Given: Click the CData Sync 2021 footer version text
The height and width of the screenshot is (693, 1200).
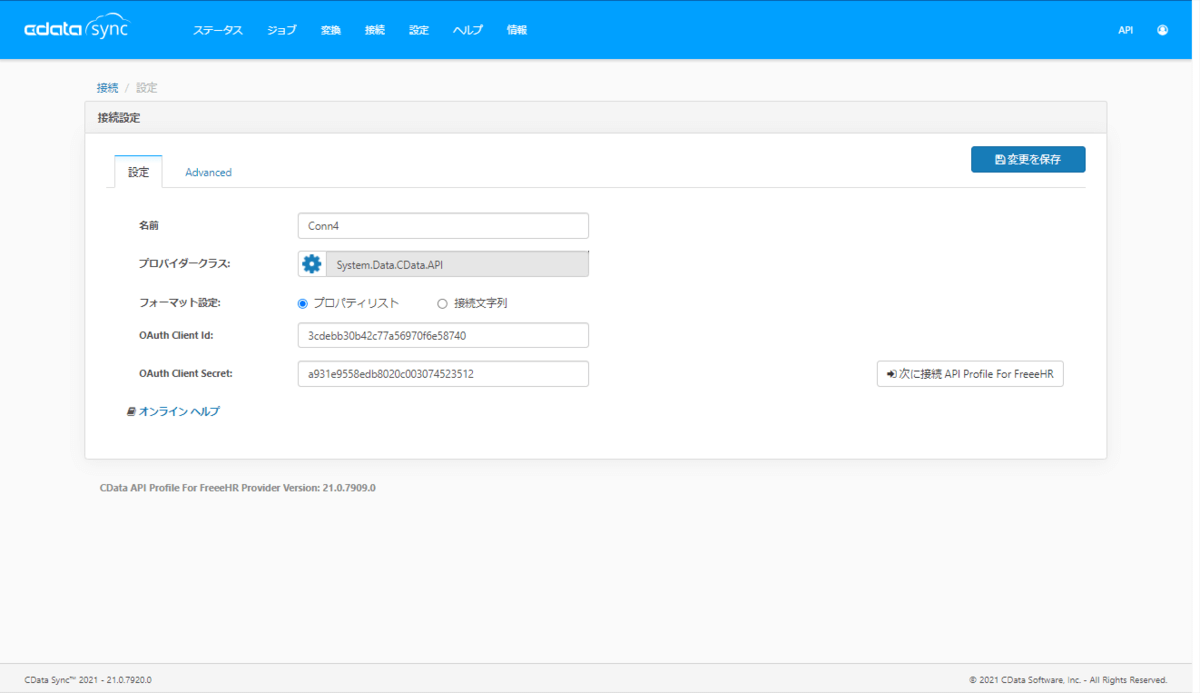Looking at the screenshot, I should click(88, 680).
